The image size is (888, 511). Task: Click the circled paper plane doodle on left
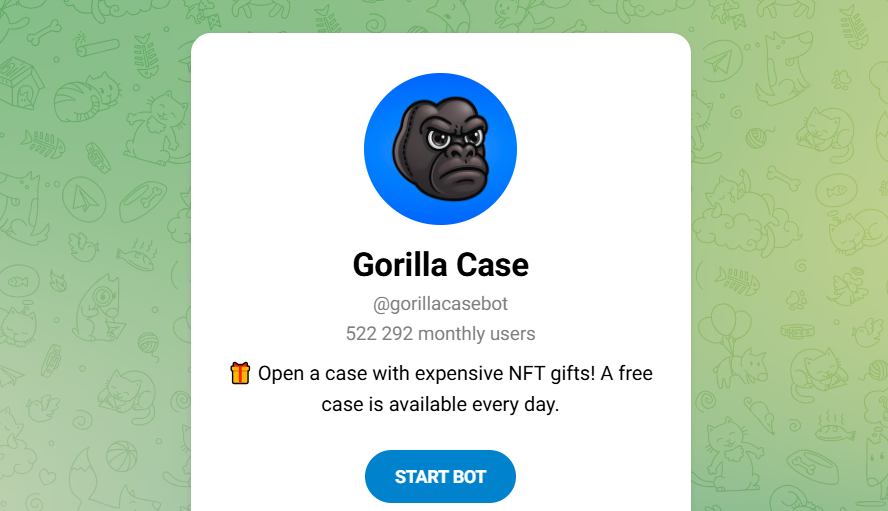click(84, 199)
